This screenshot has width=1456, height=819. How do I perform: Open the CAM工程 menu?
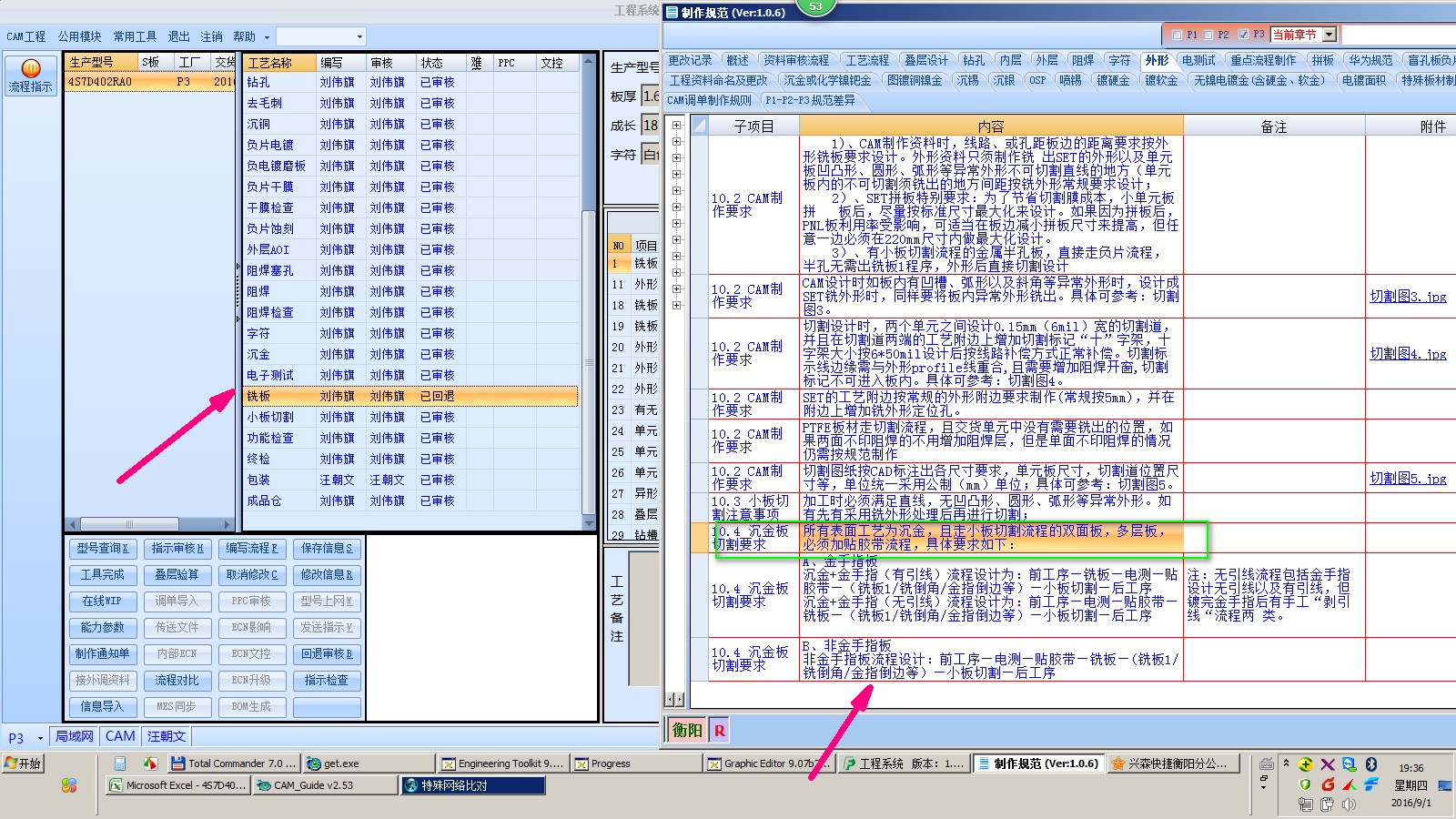point(26,36)
